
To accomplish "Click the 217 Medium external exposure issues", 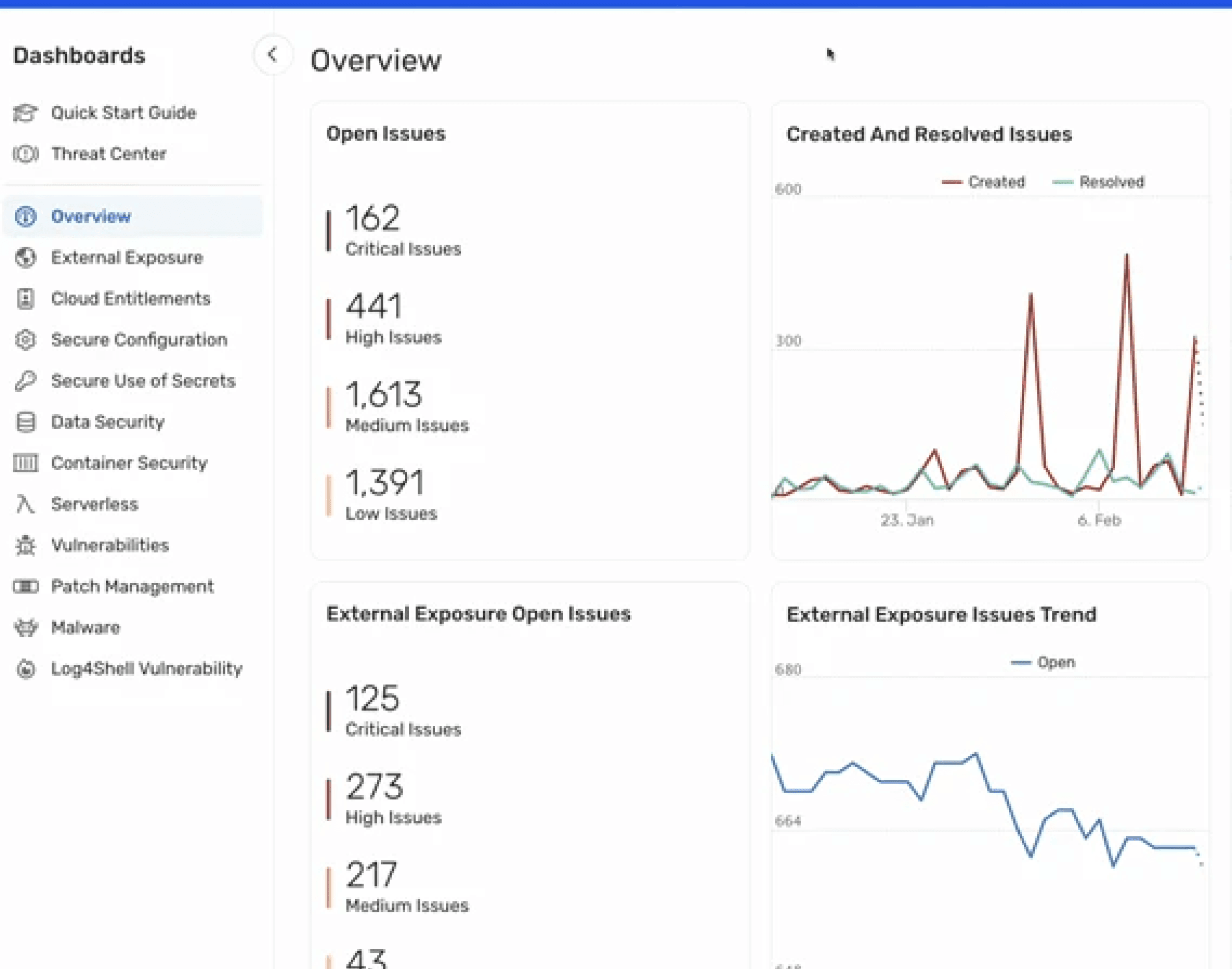I will pos(371,875).
